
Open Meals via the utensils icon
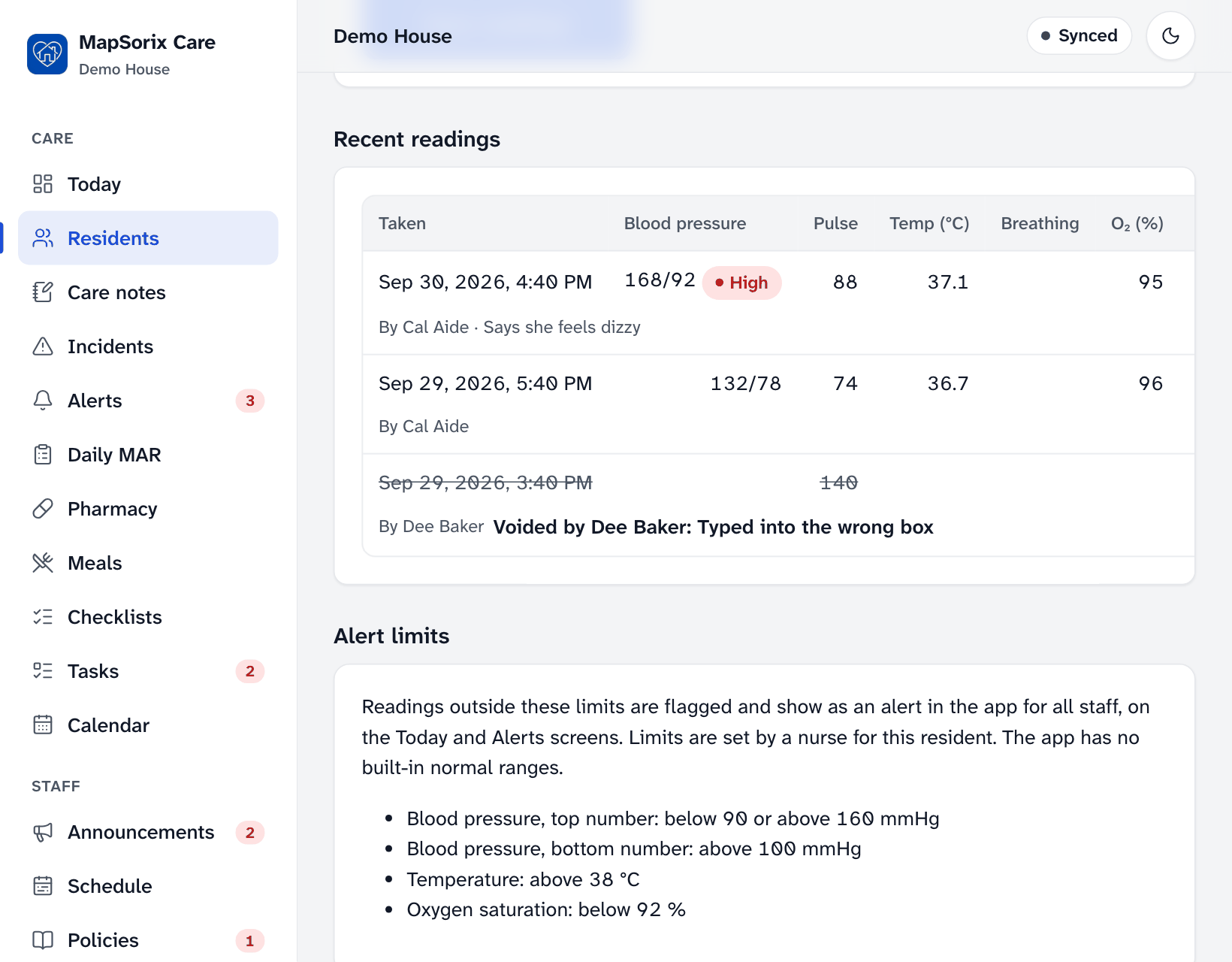pos(43,563)
